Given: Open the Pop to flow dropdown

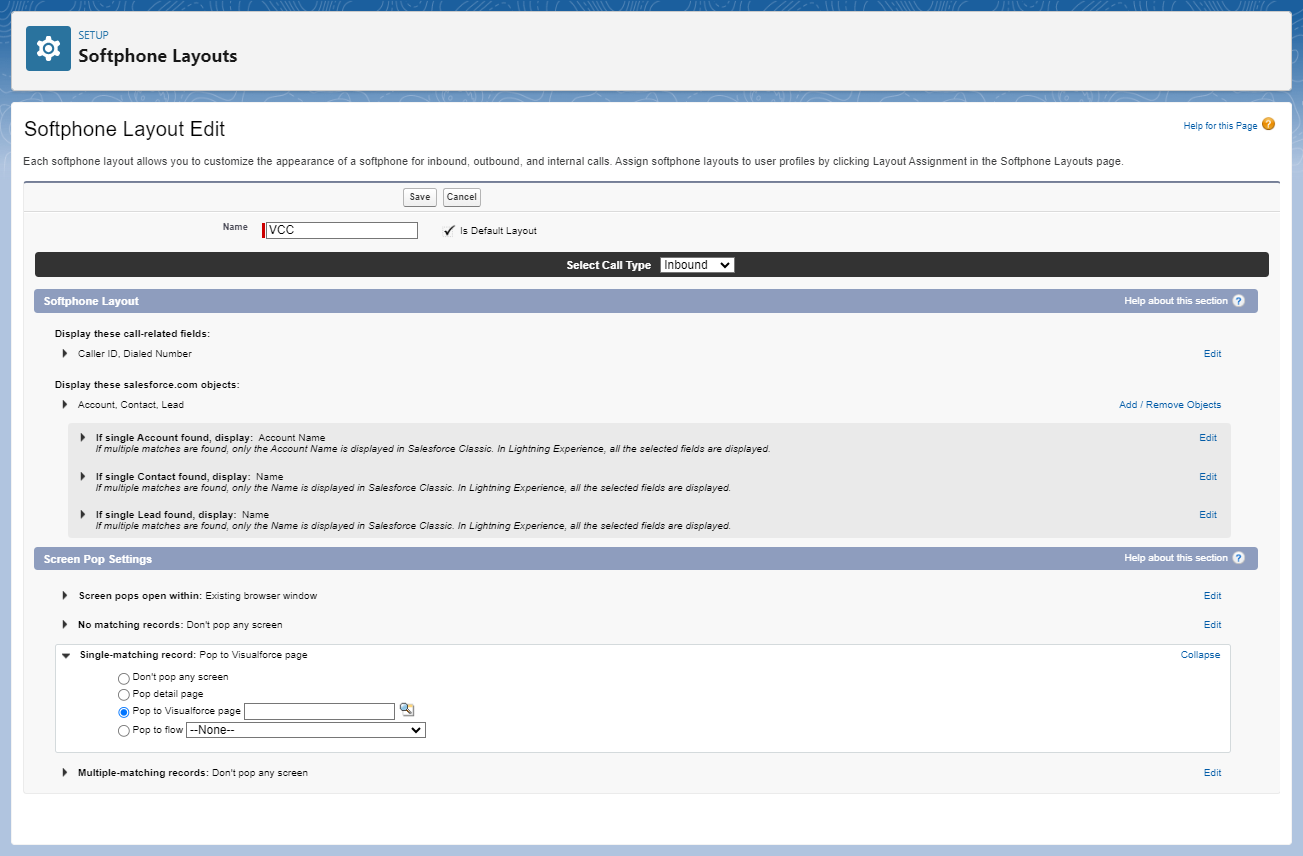Looking at the screenshot, I should coord(306,730).
